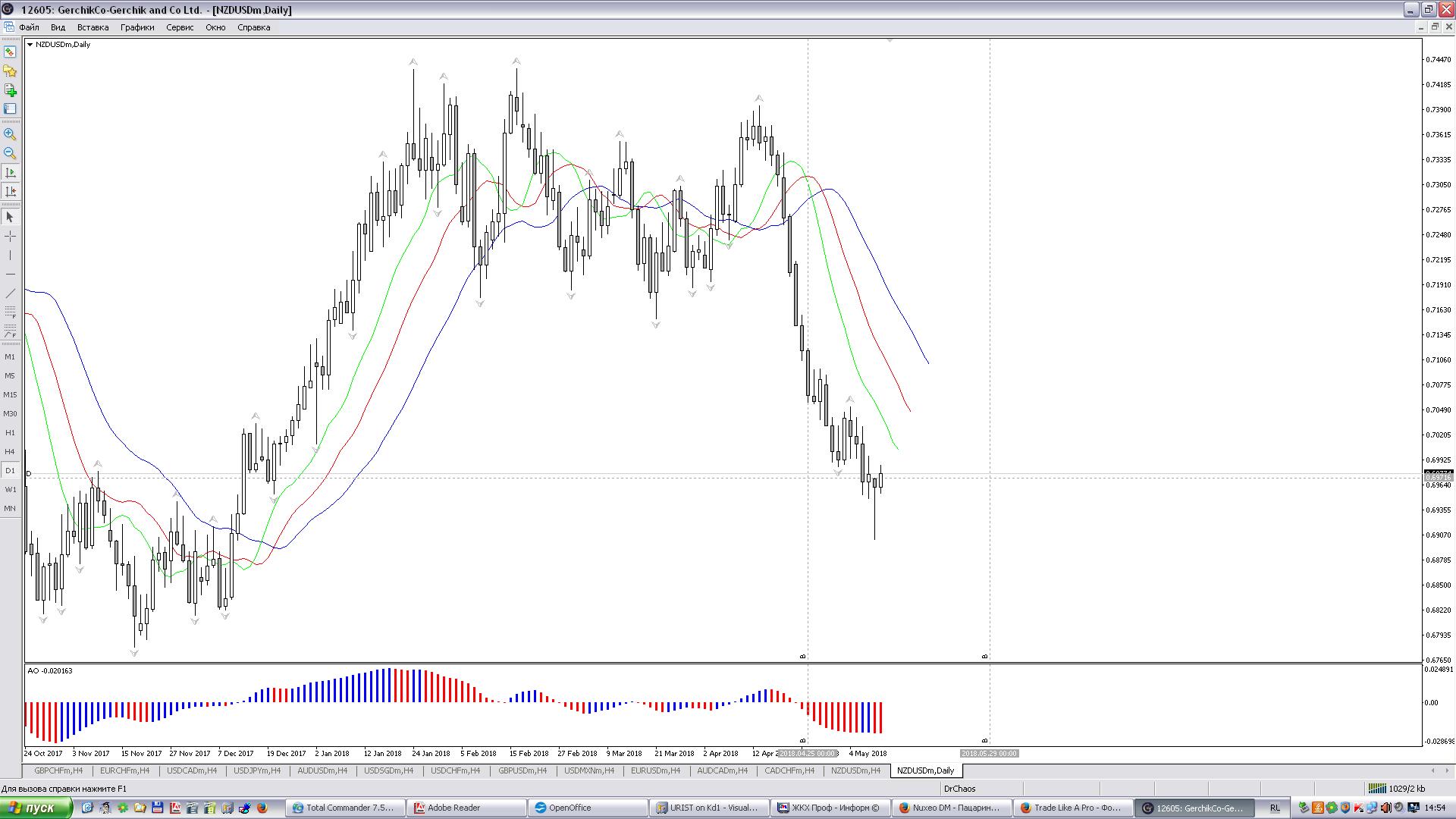Click the RL language indicator
1456x819 pixels.
[x=1275, y=808]
